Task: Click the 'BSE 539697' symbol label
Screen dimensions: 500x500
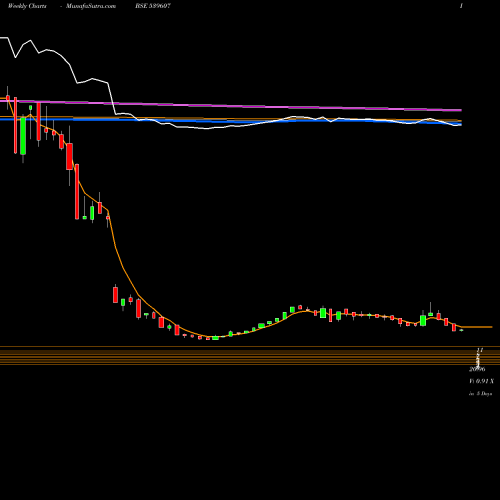Action: point(153,6)
